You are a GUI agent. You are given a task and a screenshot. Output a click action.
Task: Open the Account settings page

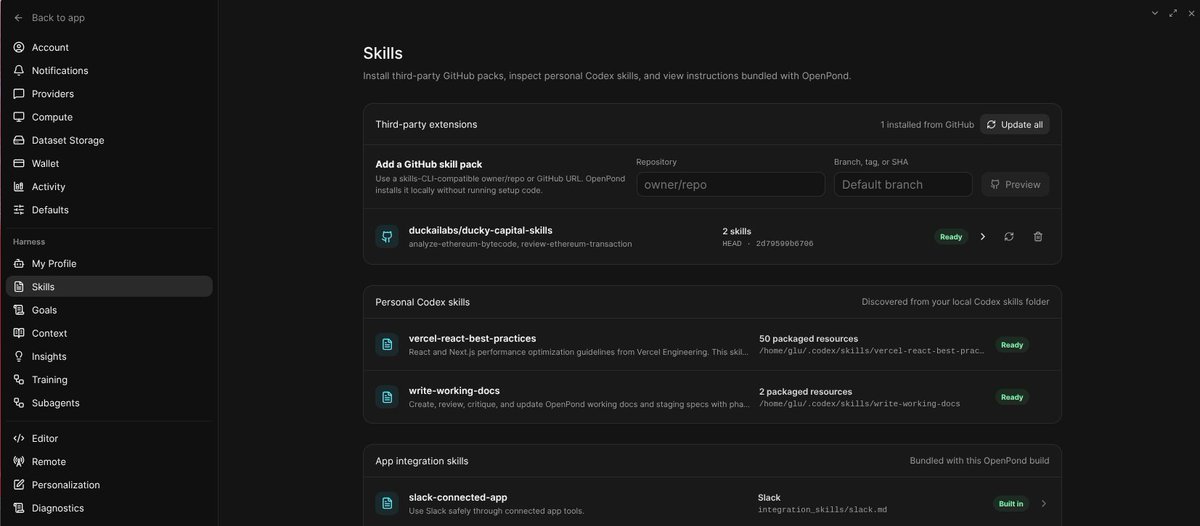tap(109, 47)
